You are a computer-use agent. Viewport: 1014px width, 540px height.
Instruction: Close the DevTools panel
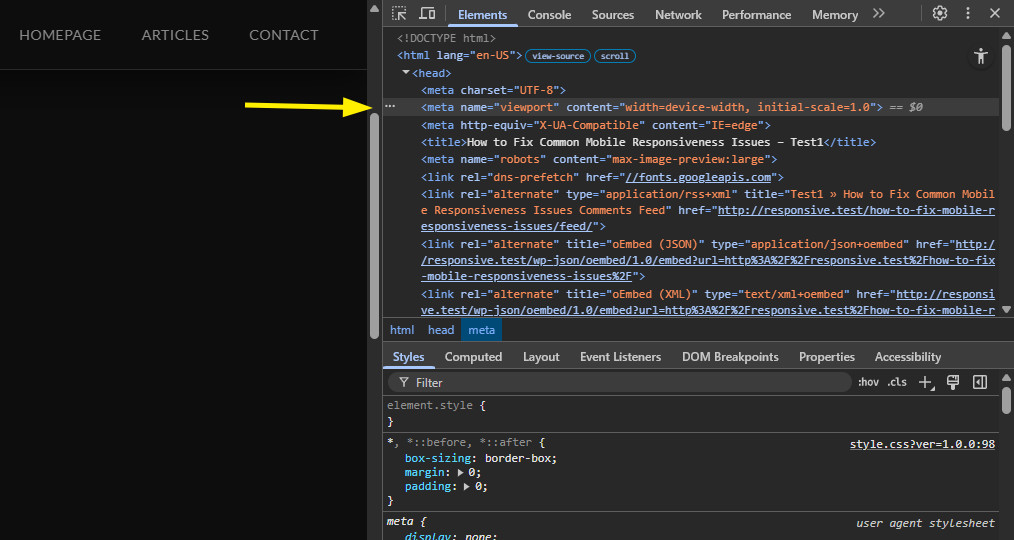[x=995, y=14]
